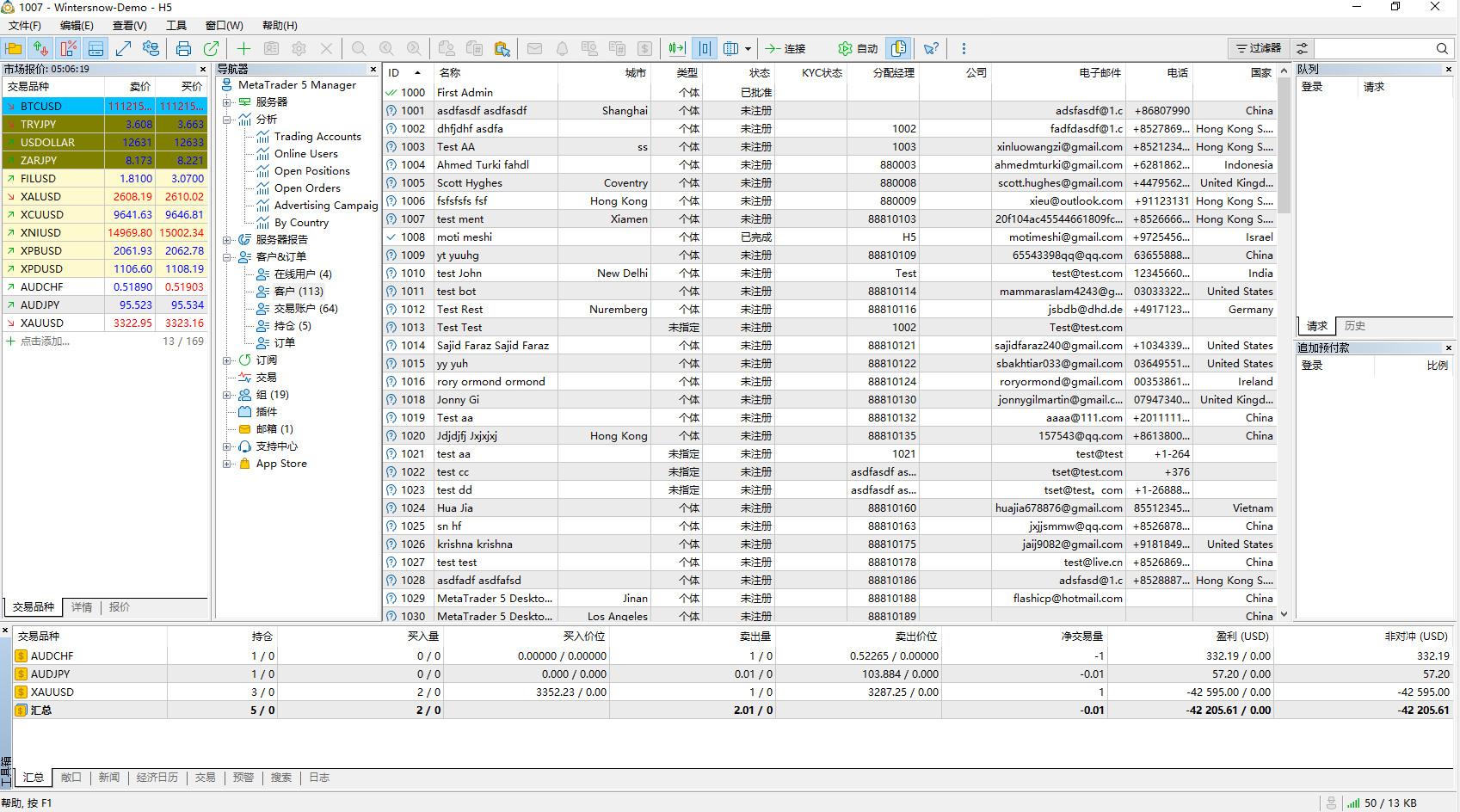Select Trading Accounts in the navigator tree

(x=317, y=136)
